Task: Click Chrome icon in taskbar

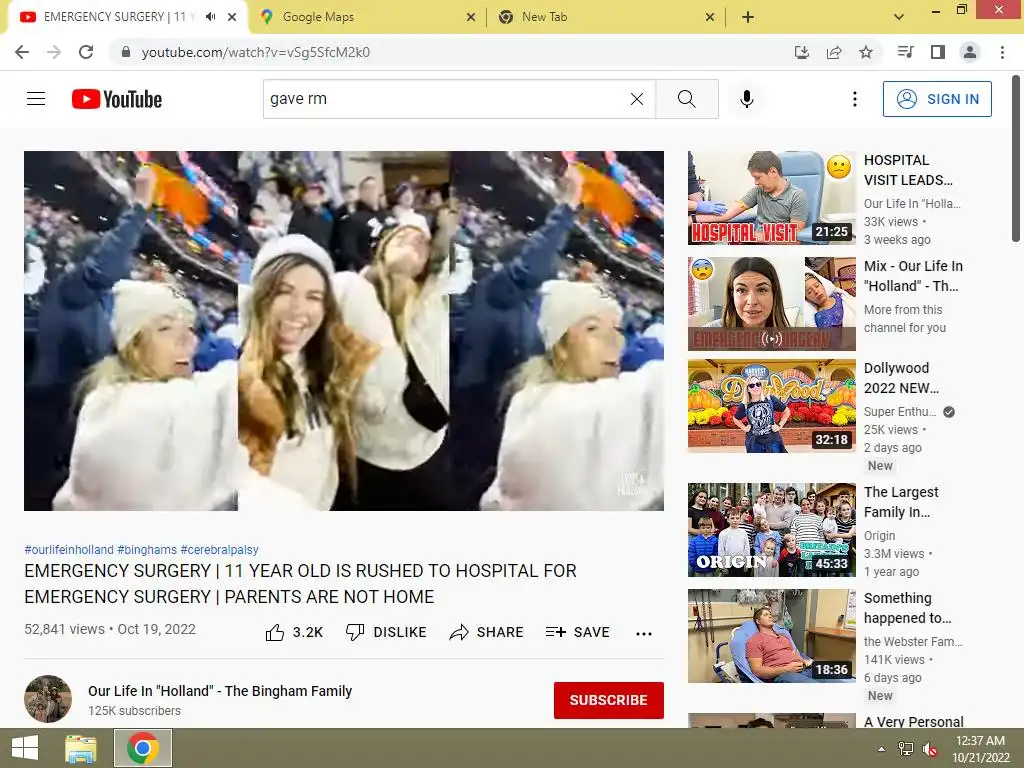Action: [143, 748]
